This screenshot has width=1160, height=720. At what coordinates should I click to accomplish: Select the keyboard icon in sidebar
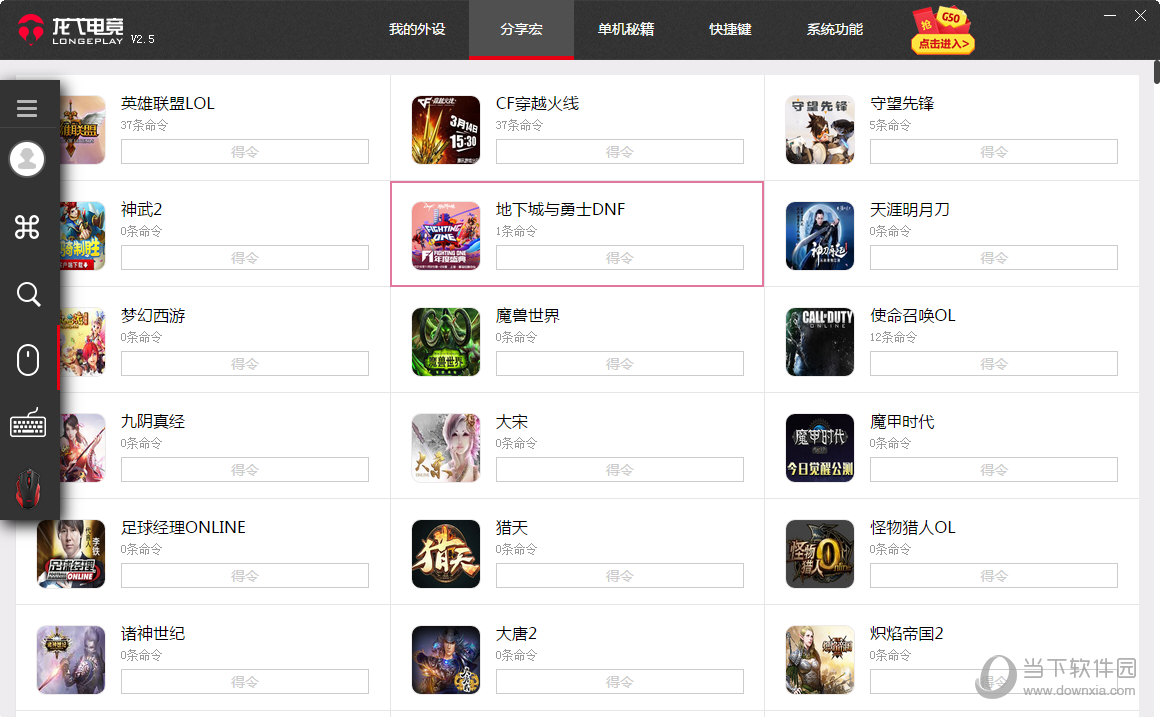point(28,424)
